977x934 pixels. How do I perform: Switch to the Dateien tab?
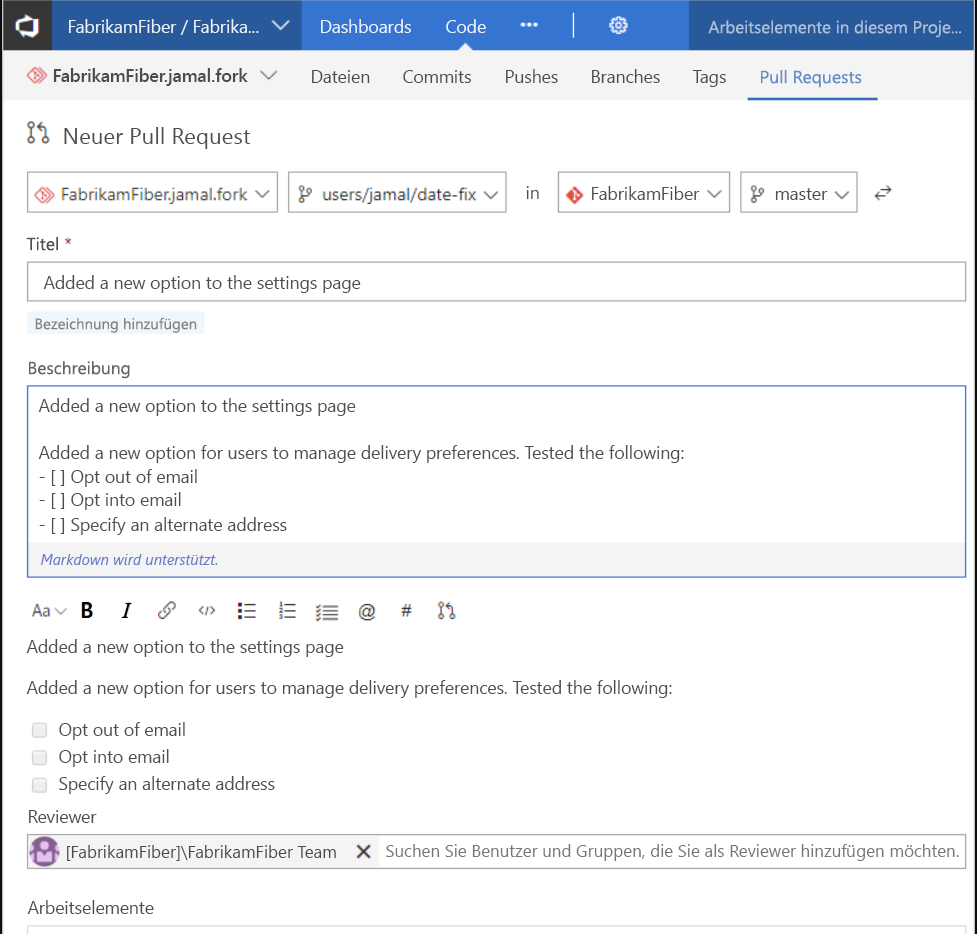[340, 77]
